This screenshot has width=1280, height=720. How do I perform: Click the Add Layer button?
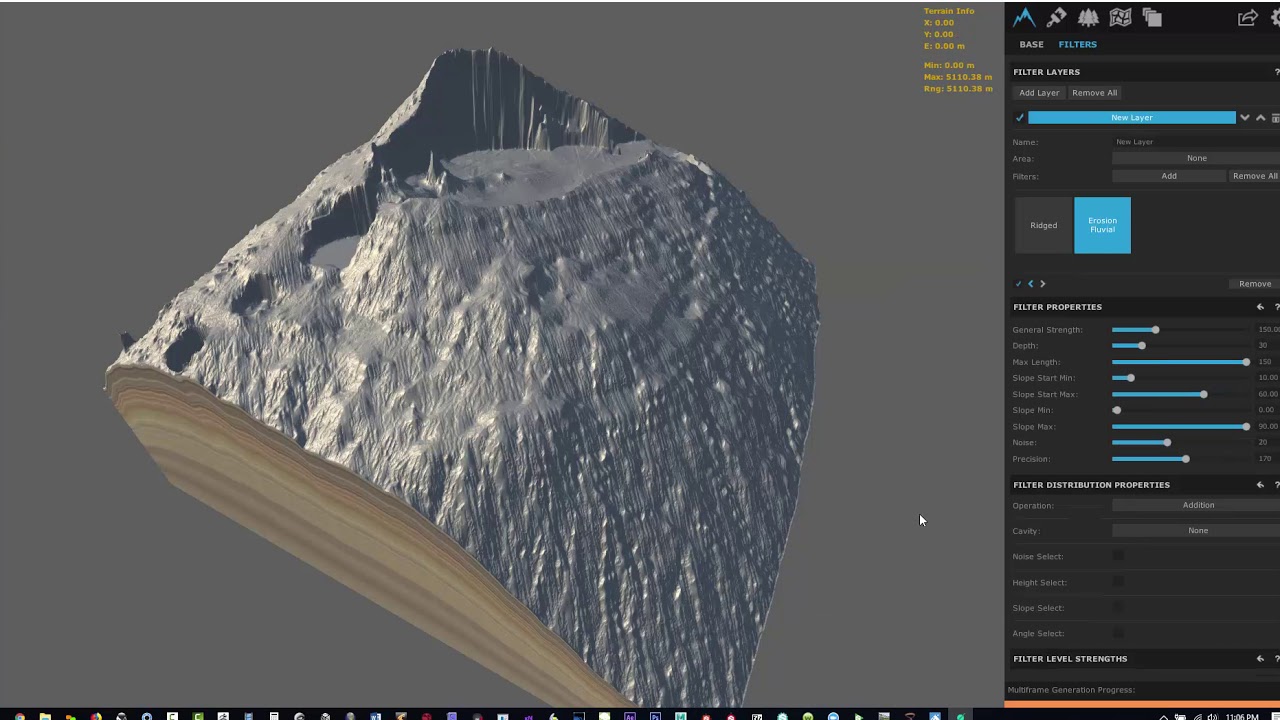[x=1039, y=93]
